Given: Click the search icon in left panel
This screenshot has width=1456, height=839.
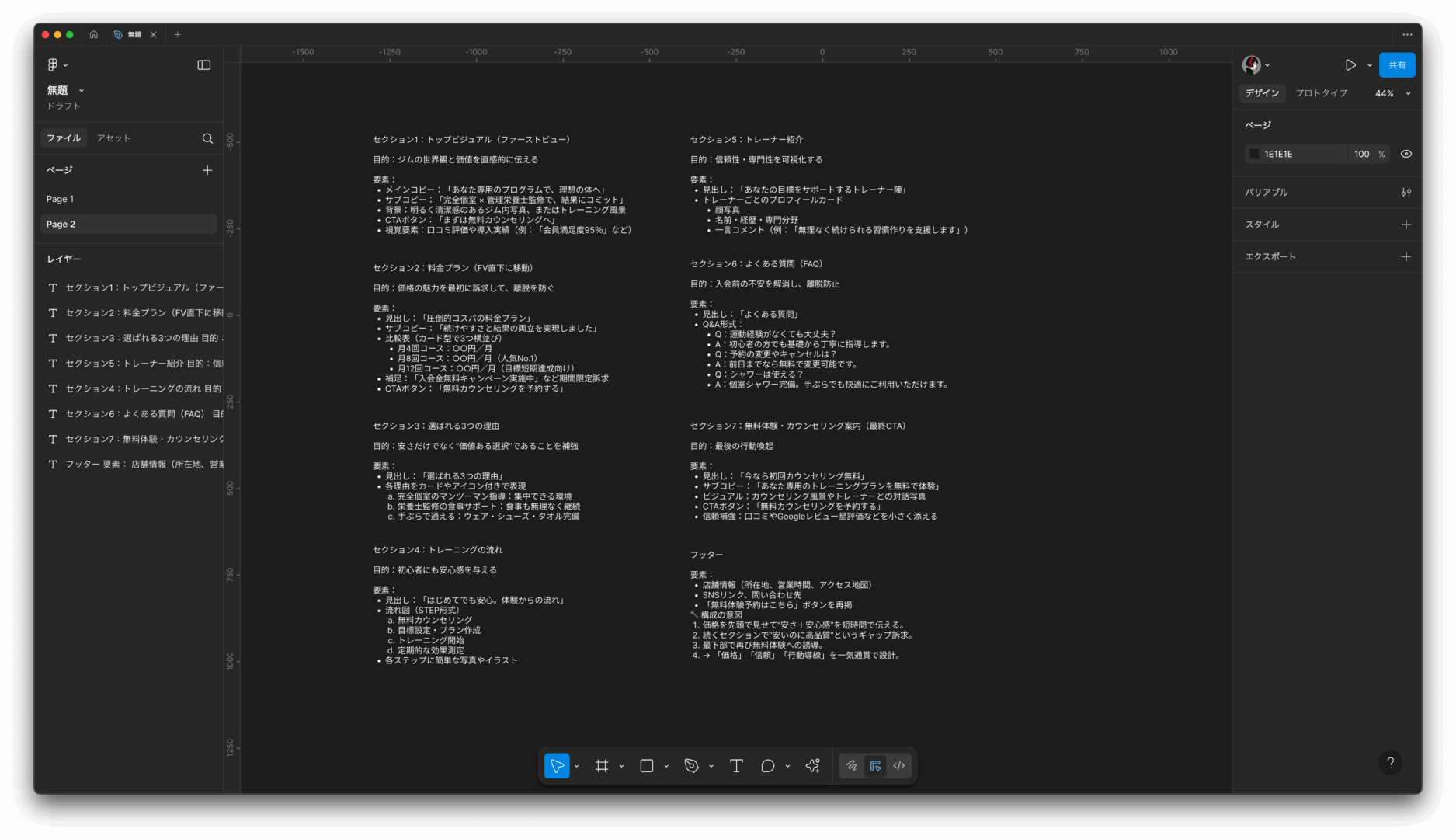Looking at the screenshot, I should coord(207,138).
